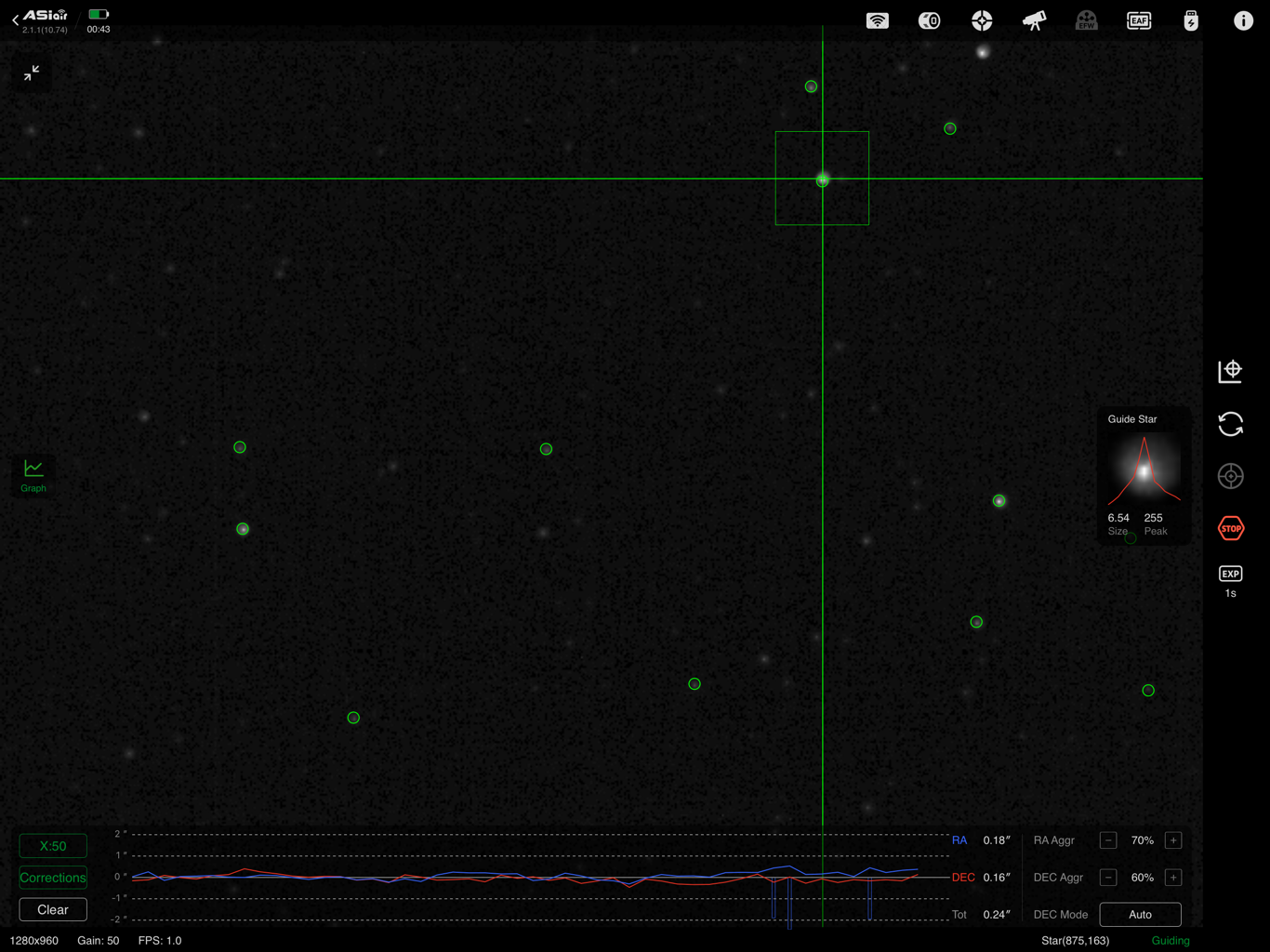Clear the guiding graph

pos(53,909)
